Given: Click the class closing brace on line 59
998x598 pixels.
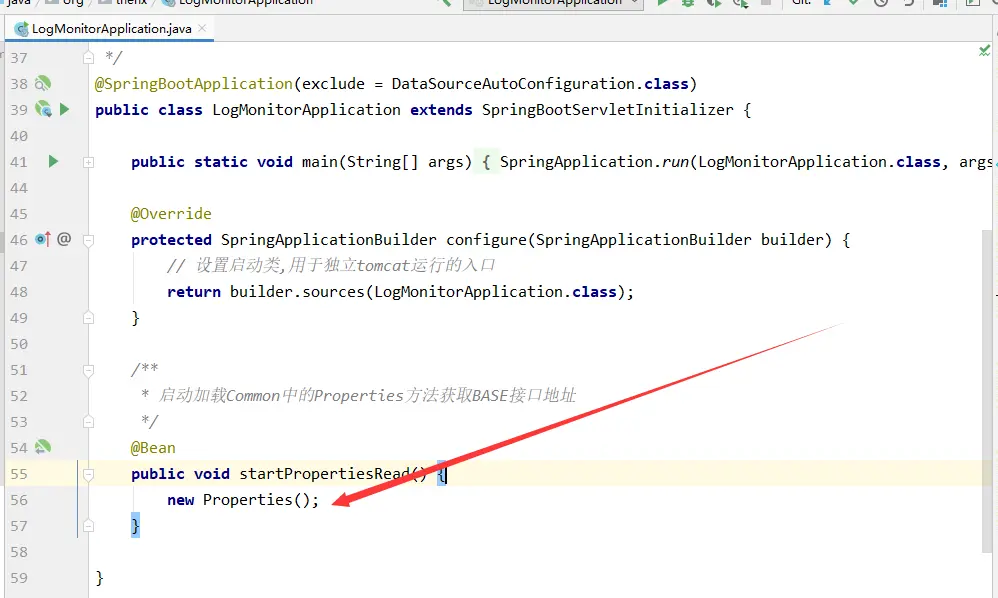Looking at the screenshot, I should pos(99,578).
